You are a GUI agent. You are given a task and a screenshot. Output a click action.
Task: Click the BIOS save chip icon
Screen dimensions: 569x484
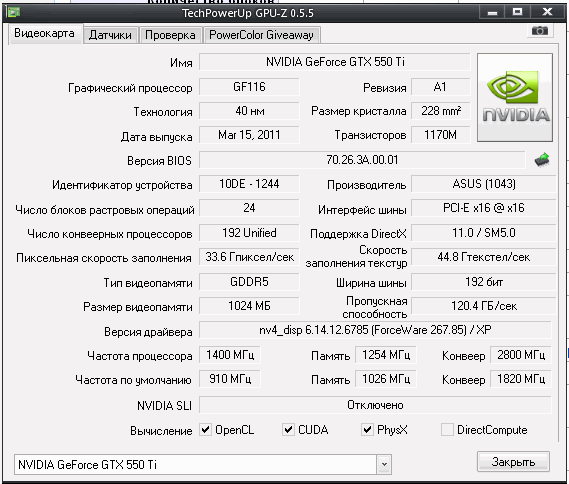pyautogui.click(x=542, y=160)
